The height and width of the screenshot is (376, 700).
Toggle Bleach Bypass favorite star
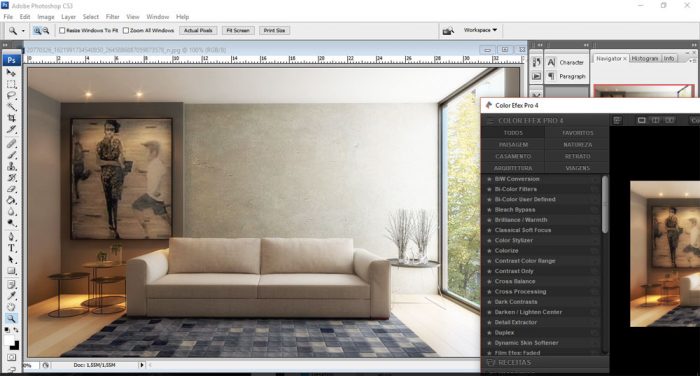coord(489,210)
